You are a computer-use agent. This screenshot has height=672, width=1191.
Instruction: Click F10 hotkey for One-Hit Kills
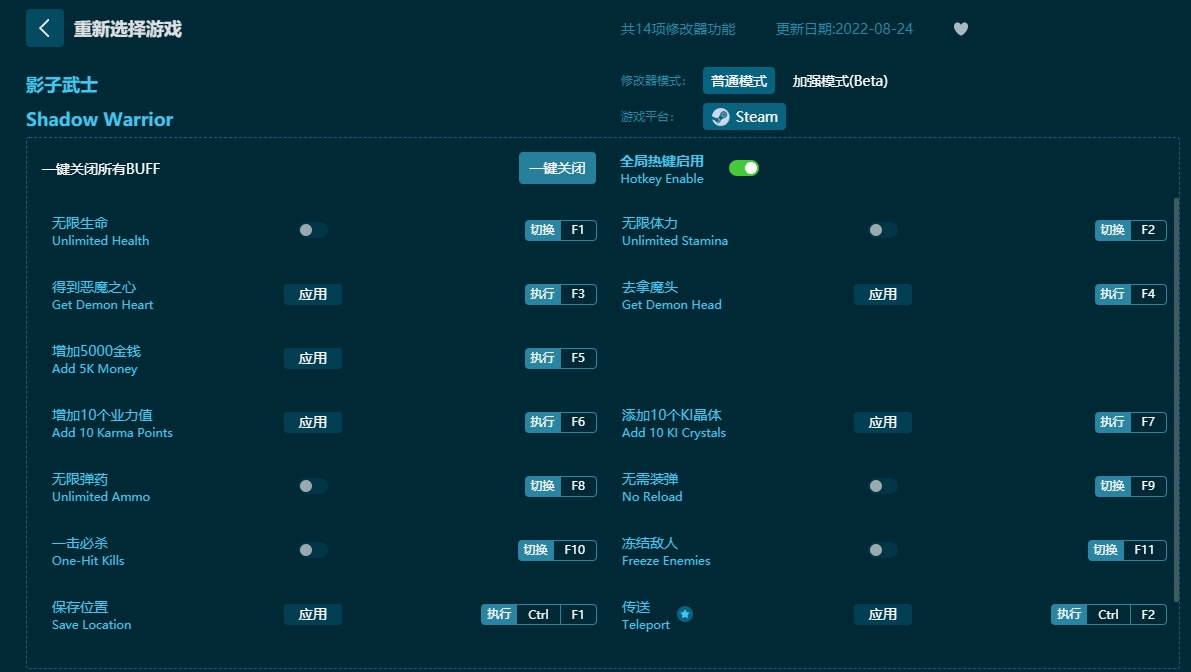(575, 549)
